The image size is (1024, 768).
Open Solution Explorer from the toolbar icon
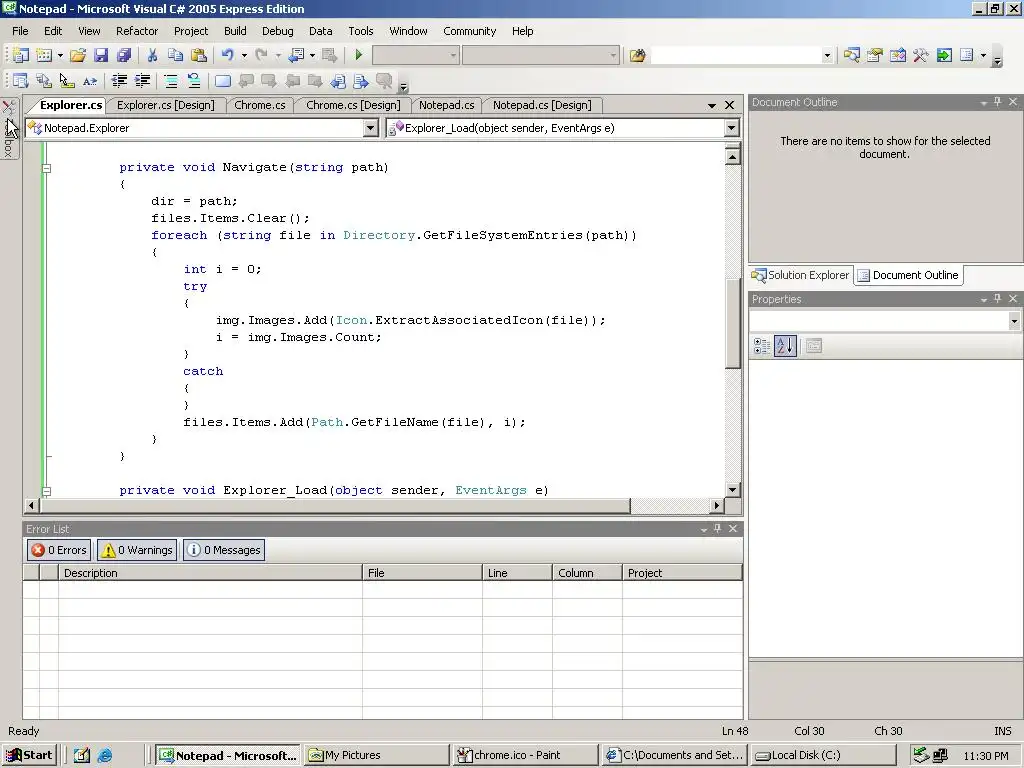coord(851,56)
